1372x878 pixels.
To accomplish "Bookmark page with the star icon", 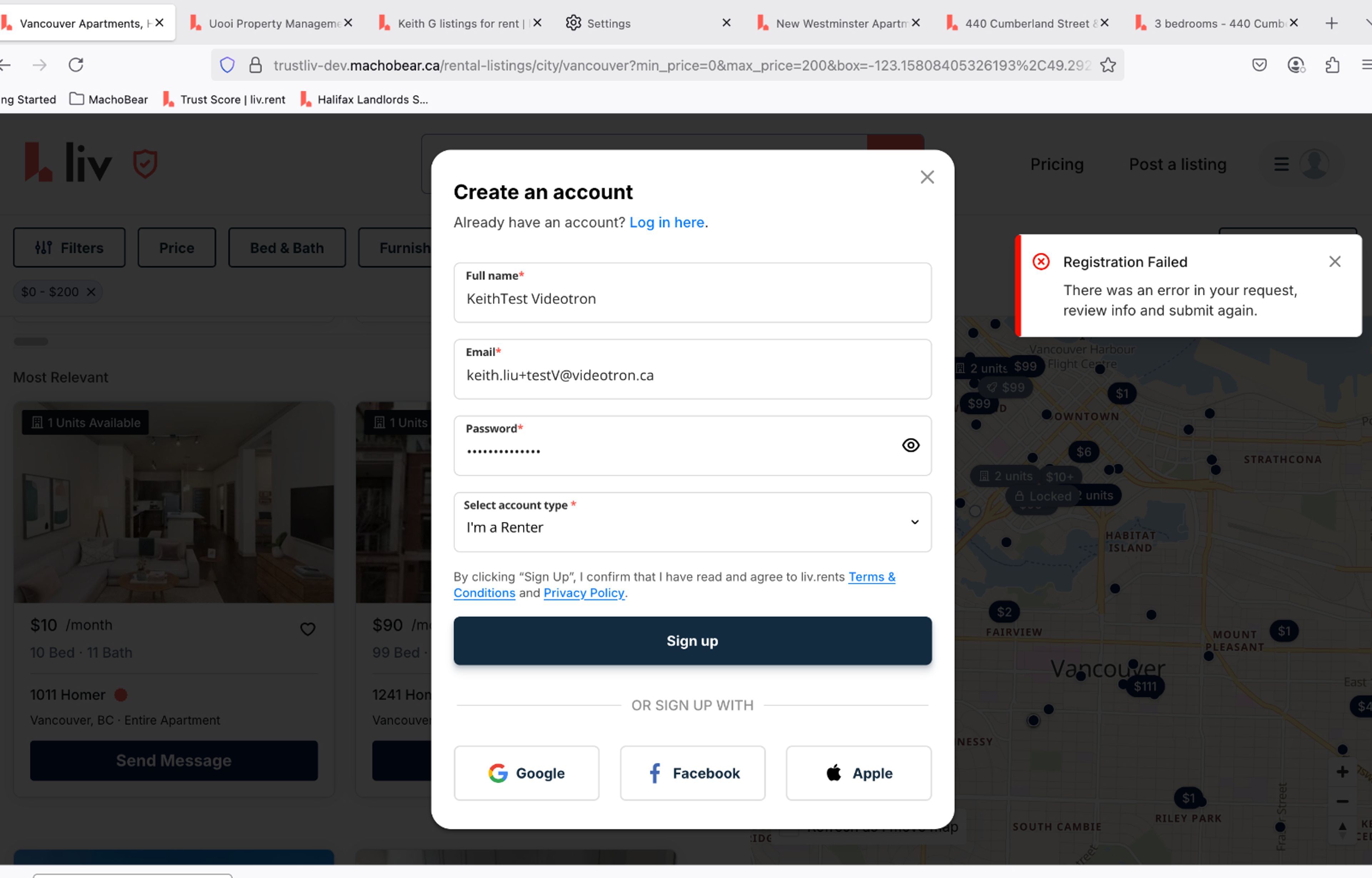I will click(x=1107, y=65).
